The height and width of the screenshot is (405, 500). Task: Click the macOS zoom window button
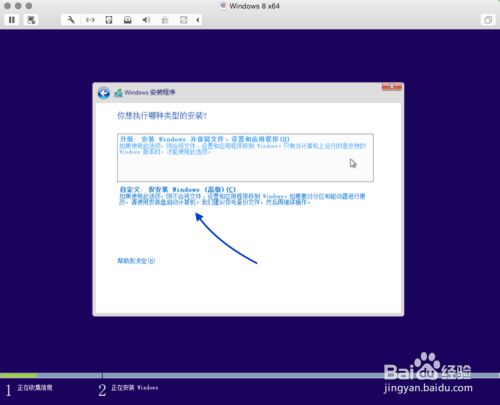click(x=29, y=6)
